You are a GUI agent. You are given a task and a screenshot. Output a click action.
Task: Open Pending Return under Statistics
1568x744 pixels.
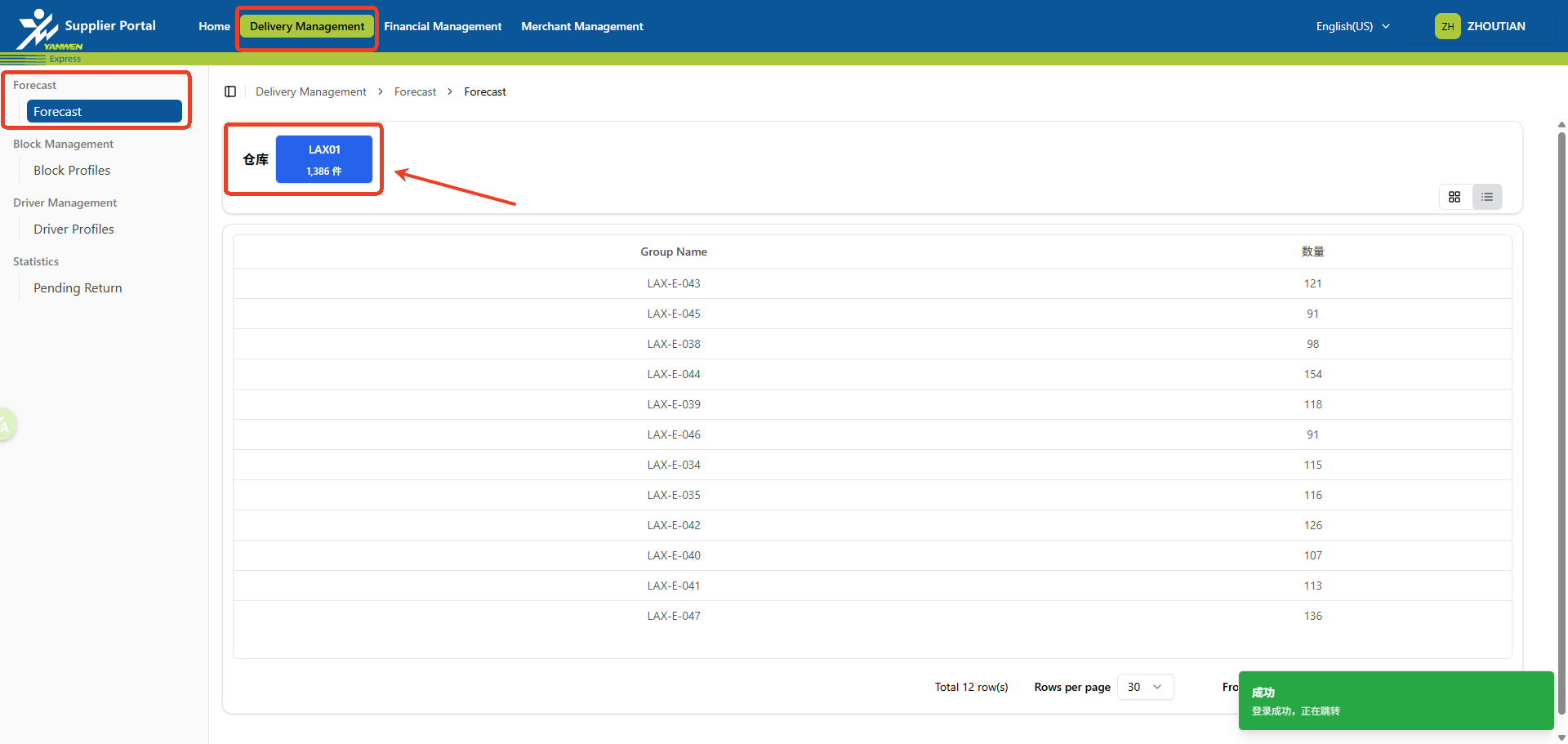click(x=78, y=288)
